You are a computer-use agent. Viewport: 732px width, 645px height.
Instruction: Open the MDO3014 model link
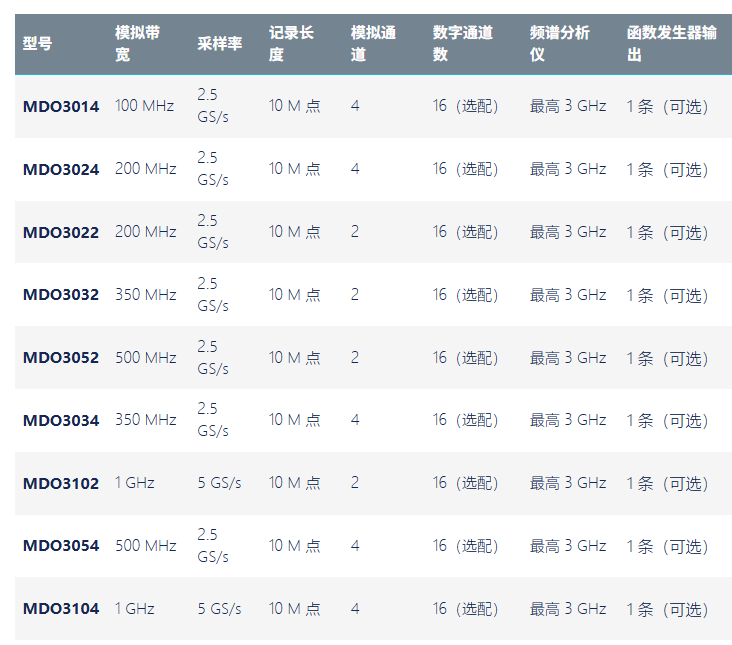pyautogui.click(x=61, y=106)
